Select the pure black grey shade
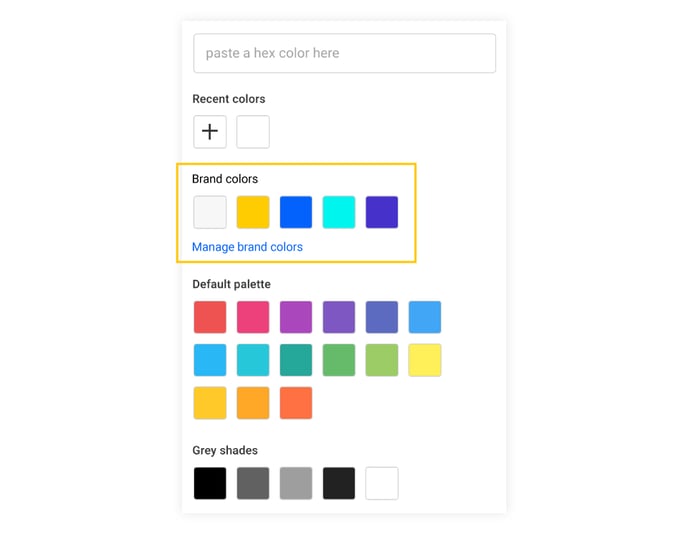This screenshot has height=534, width=688. [210, 484]
